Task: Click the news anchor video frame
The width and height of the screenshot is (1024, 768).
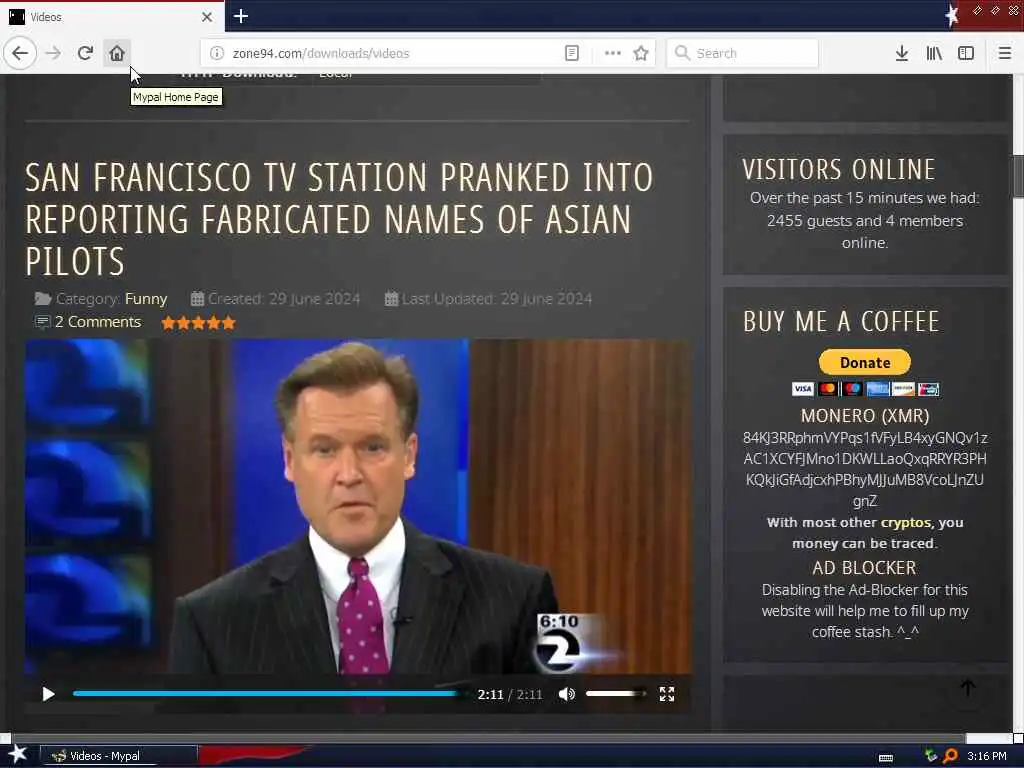Action: [x=358, y=506]
